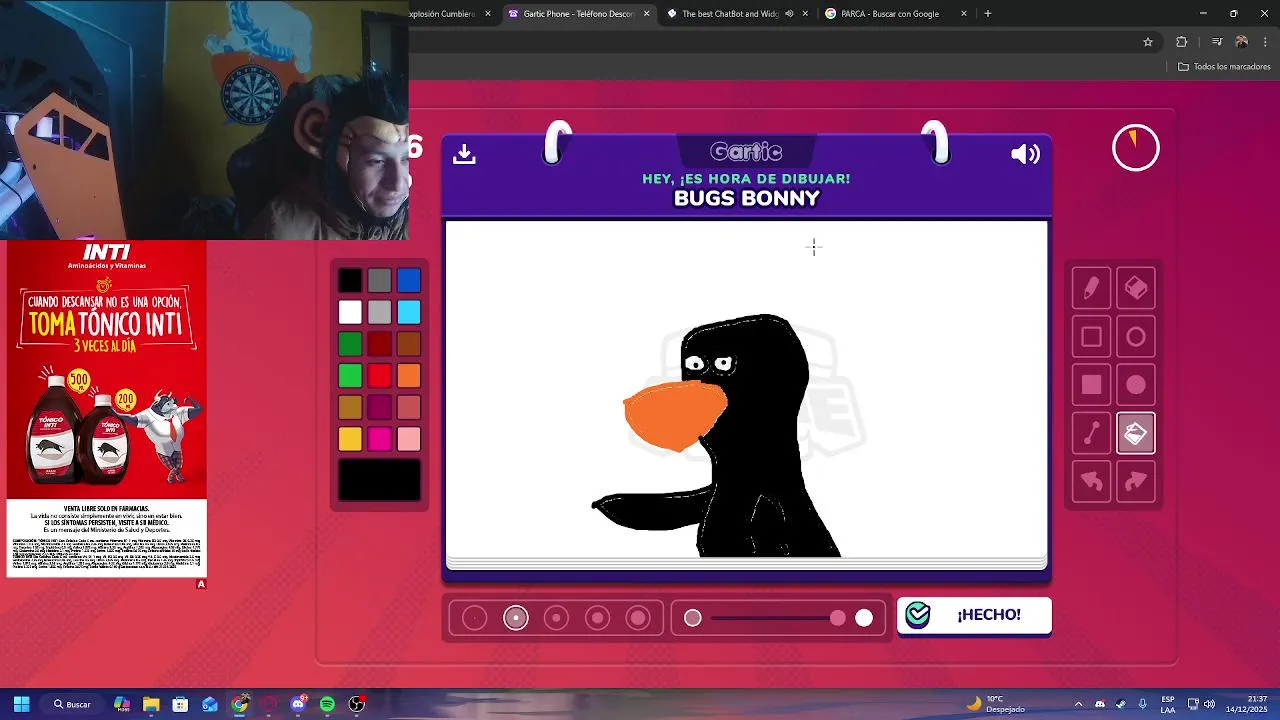Viewport: 1280px width, 720px height.
Task: Pick the dark red color swatch
Action: click(379, 344)
